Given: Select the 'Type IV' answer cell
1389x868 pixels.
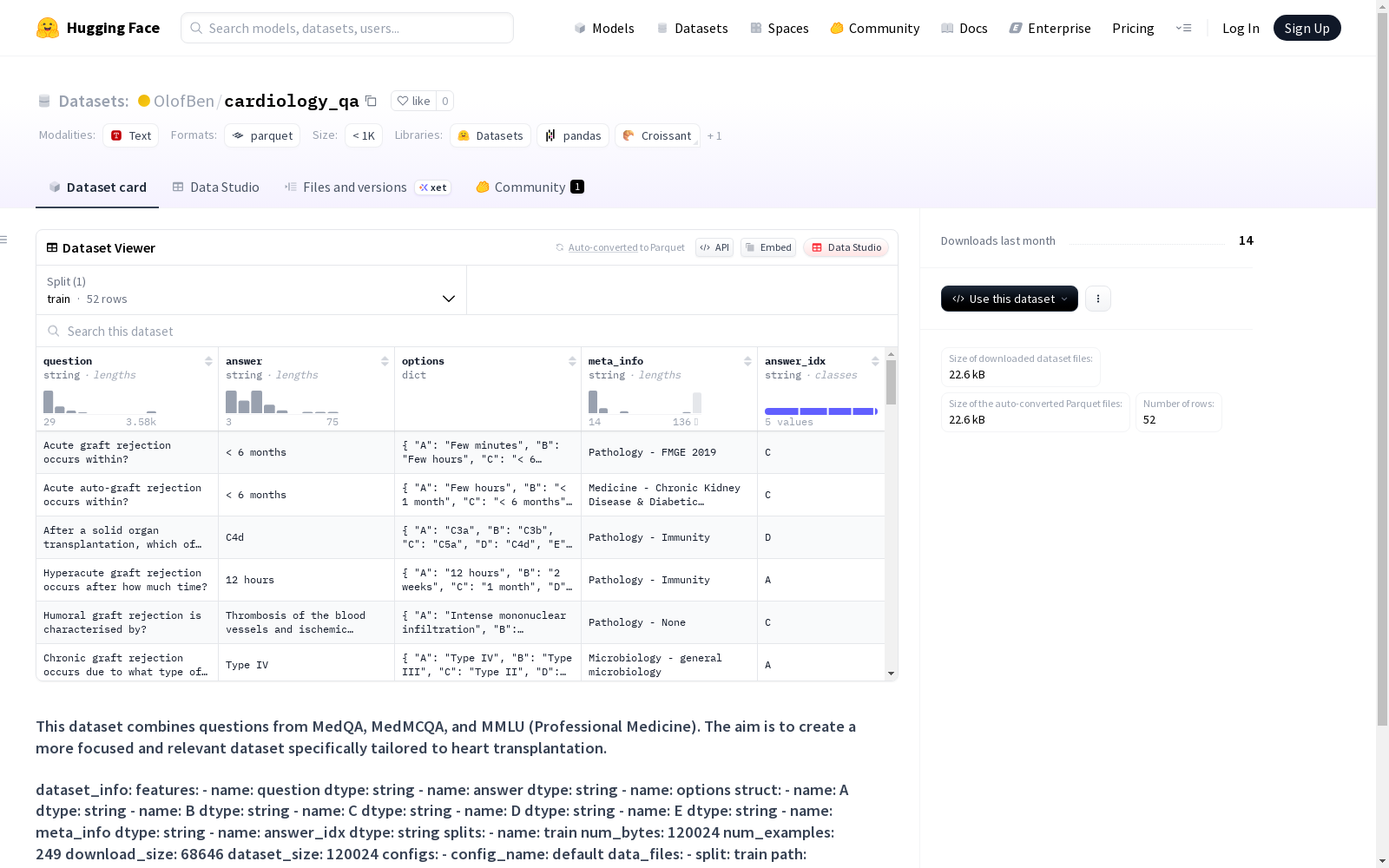Looking at the screenshot, I should coord(306,663).
